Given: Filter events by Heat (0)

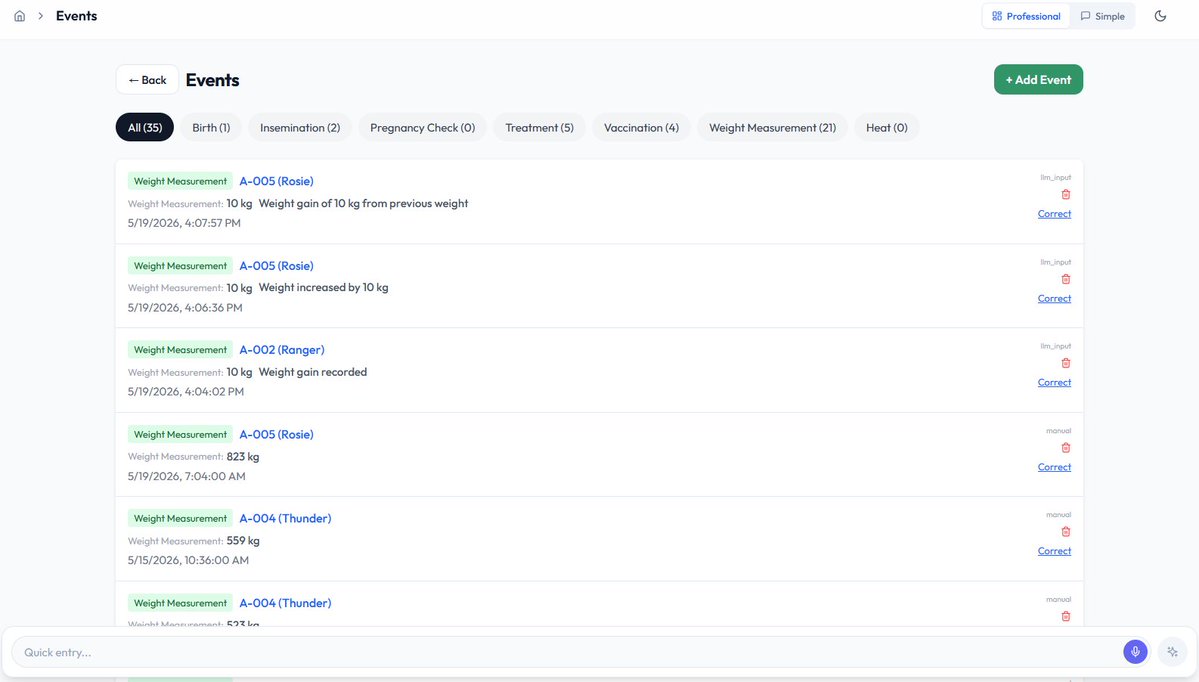Looking at the screenshot, I should 886,128.
